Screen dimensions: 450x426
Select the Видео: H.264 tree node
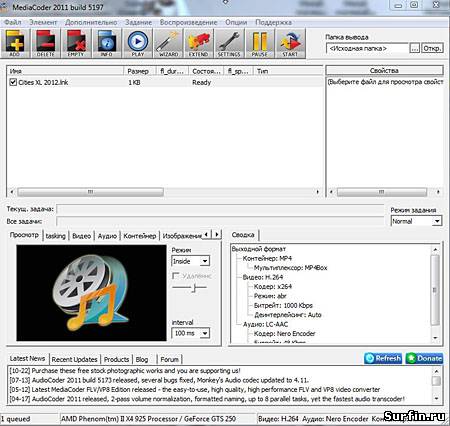263,277
